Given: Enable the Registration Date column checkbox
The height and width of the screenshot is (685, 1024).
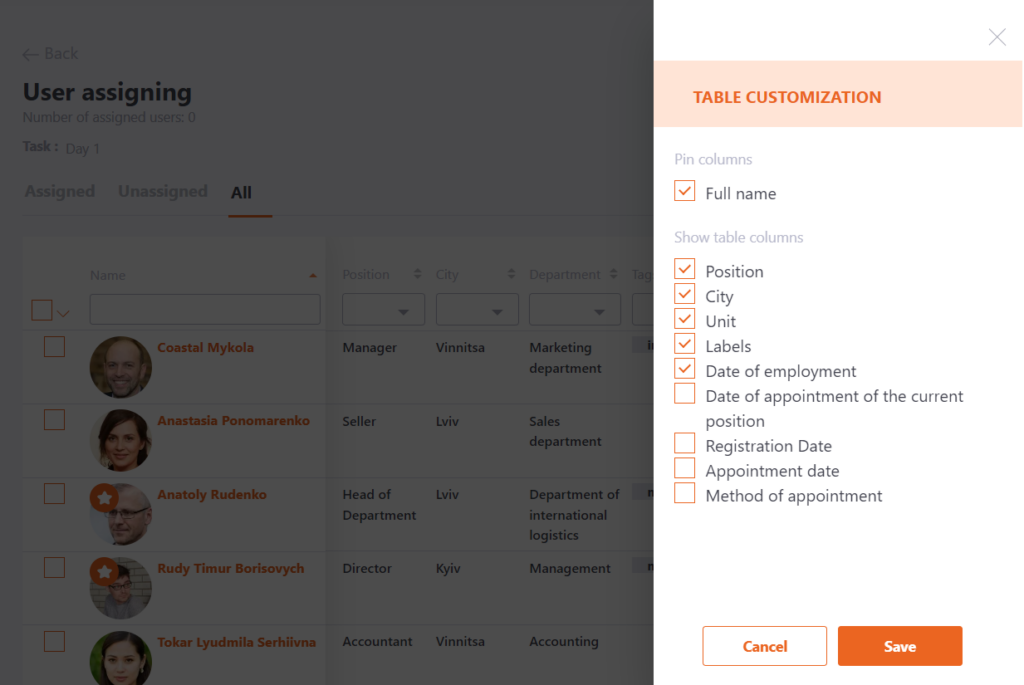Looking at the screenshot, I should pos(684,445).
